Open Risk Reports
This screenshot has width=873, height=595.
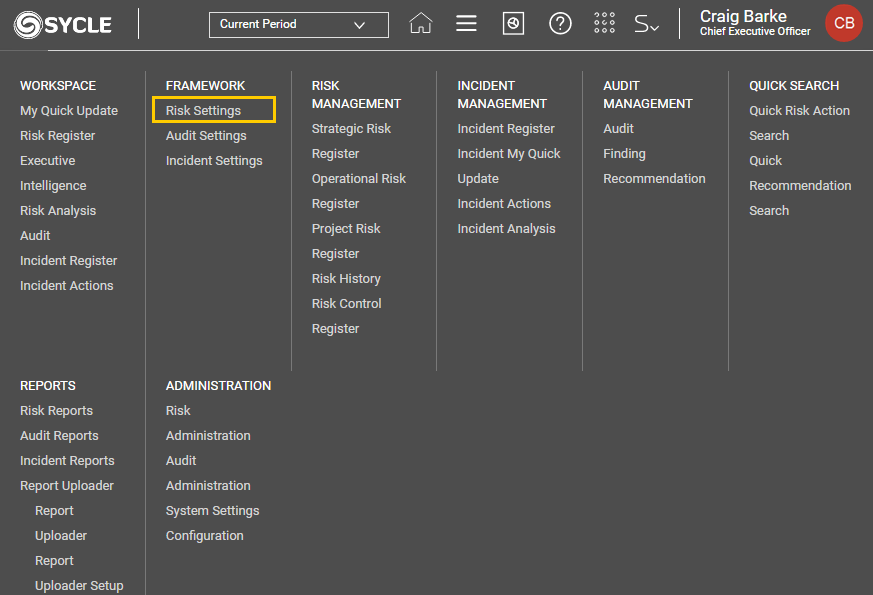tap(56, 411)
